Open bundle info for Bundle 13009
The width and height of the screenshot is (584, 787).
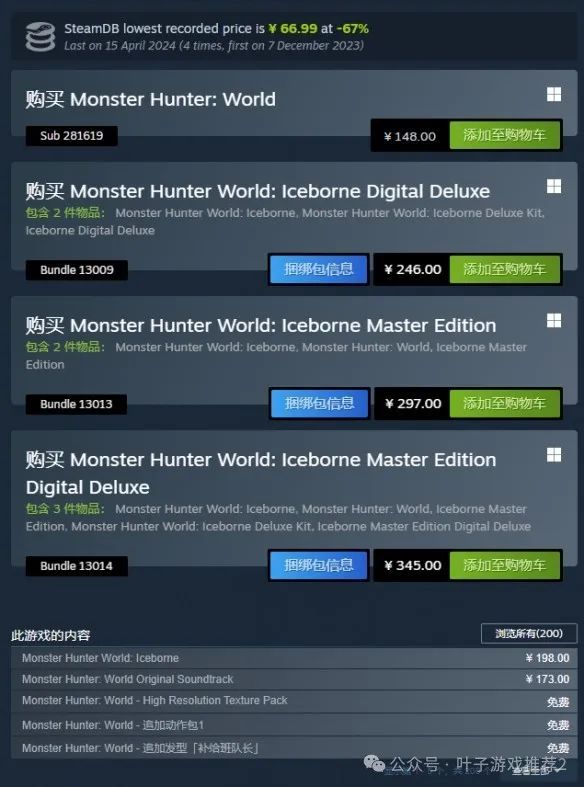[319, 269]
